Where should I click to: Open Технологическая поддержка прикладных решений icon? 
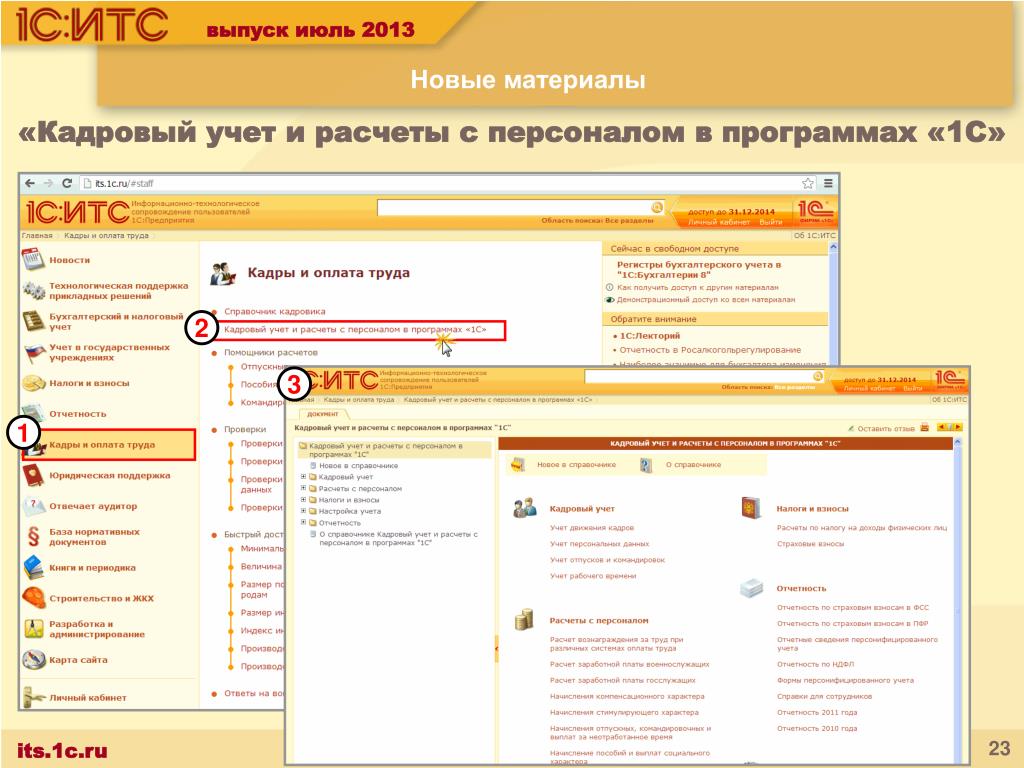click(33, 290)
